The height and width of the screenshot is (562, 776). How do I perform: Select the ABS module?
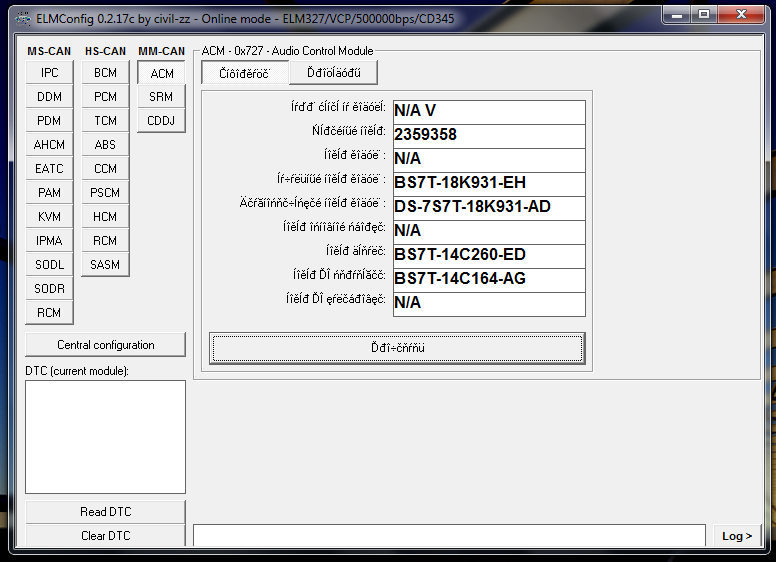pos(105,145)
